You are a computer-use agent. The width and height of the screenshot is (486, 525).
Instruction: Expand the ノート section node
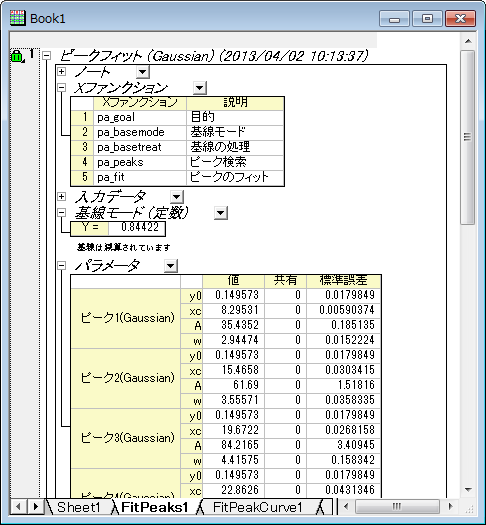(62, 71)
